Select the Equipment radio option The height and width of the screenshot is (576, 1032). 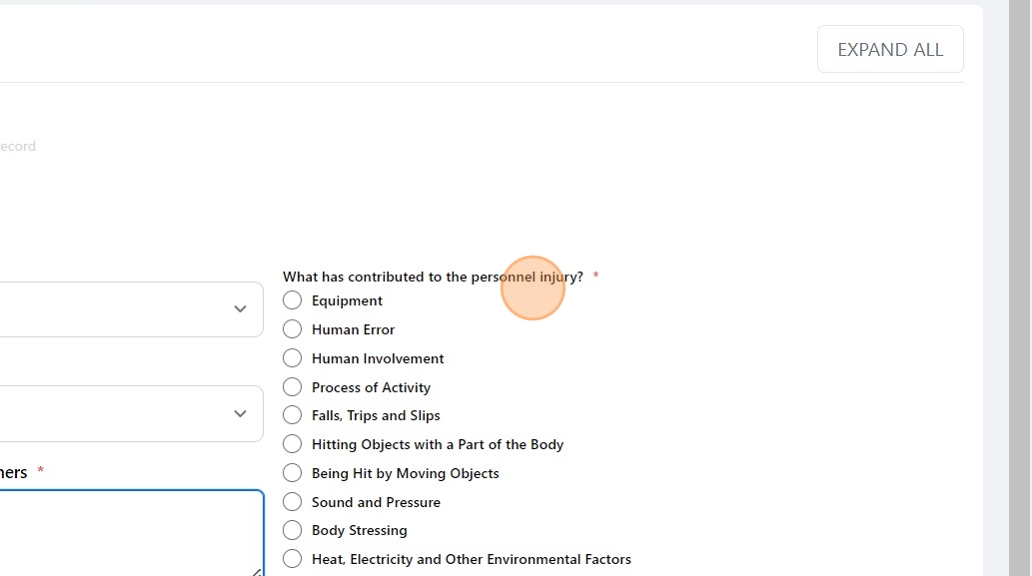[292, 300]
